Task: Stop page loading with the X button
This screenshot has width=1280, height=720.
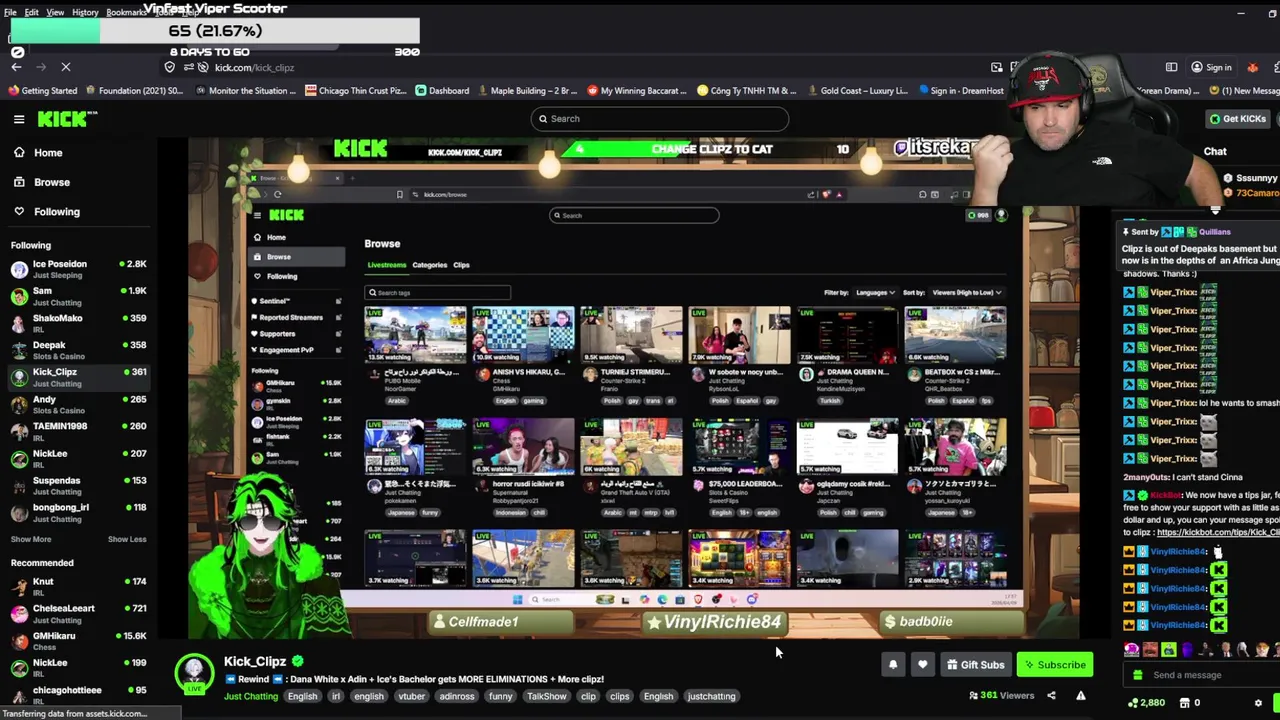Action: point(66,67)
